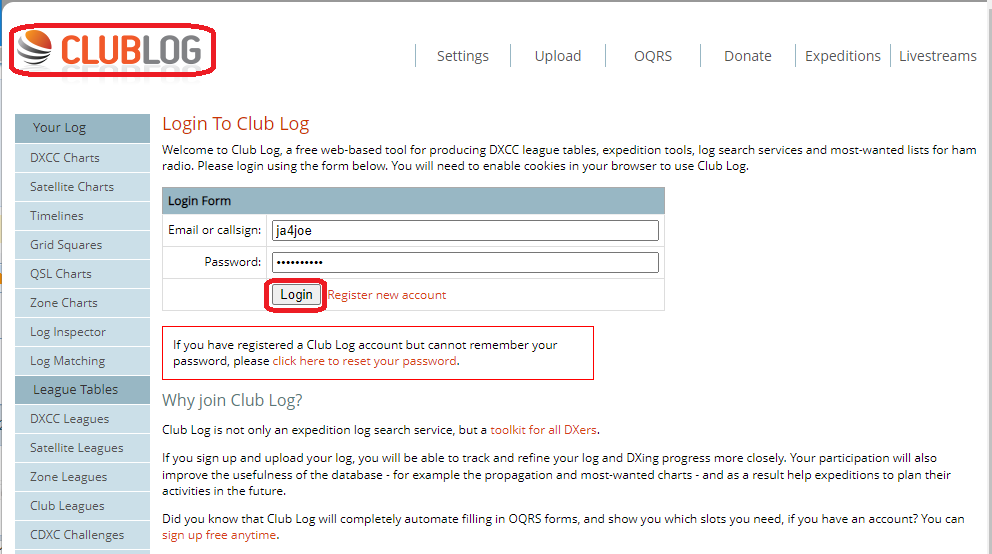Open Satellite Leagues in sidebar
Viewport: 992px width, 554px height.
82,448
